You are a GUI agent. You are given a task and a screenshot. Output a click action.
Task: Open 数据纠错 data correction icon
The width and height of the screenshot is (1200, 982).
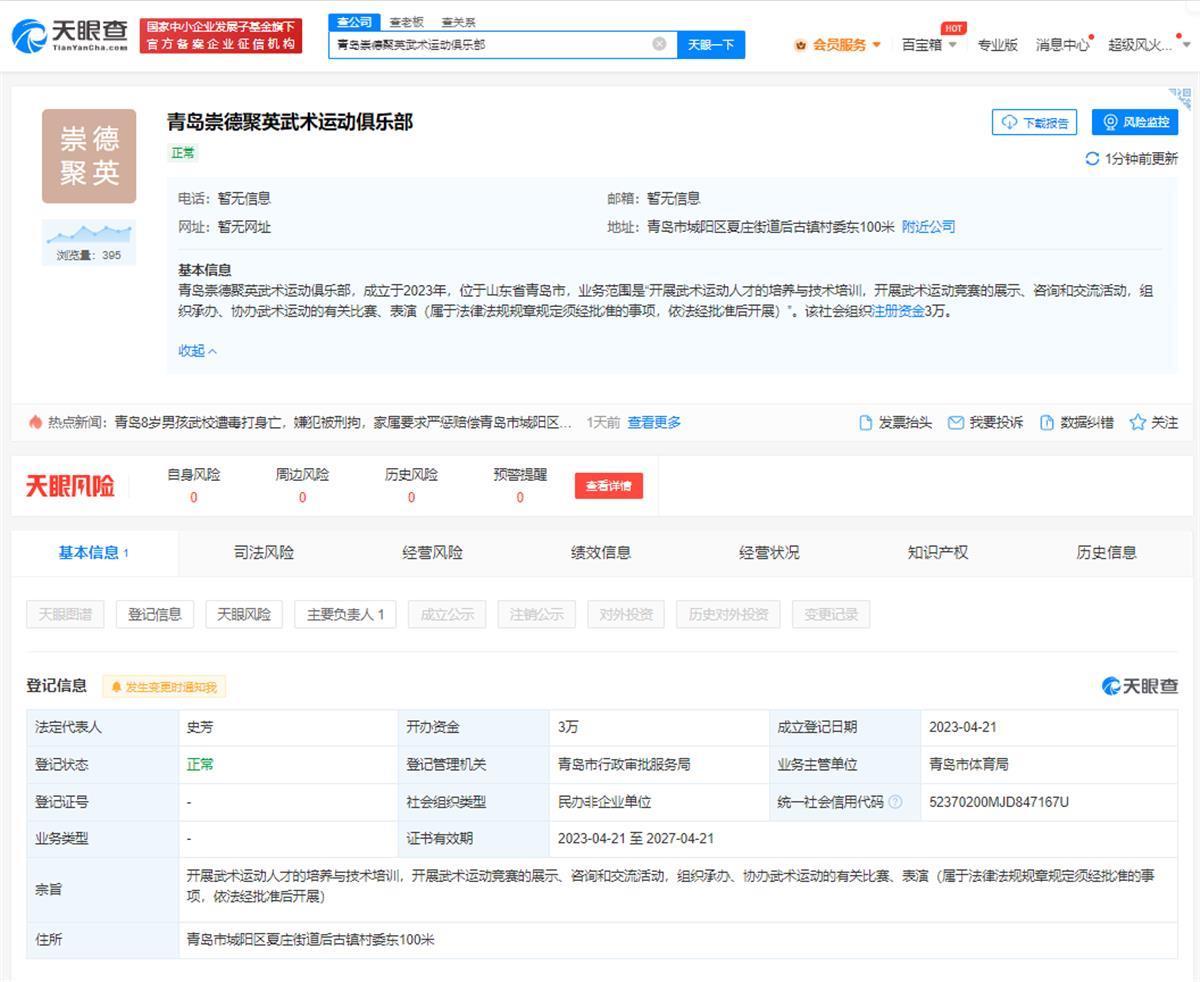coord(1047,423)
